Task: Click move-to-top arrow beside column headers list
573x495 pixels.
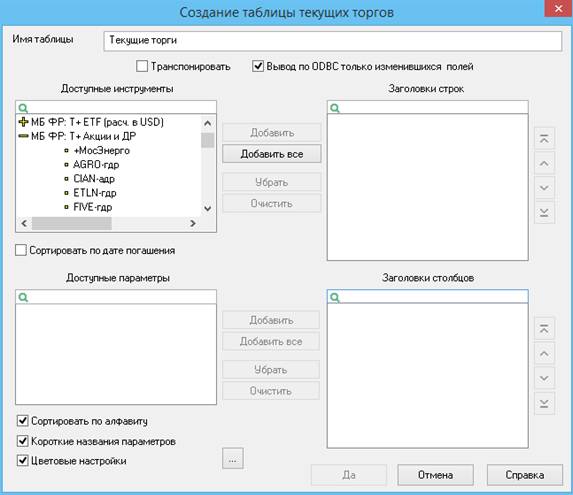Action: (x=544, y=329)
